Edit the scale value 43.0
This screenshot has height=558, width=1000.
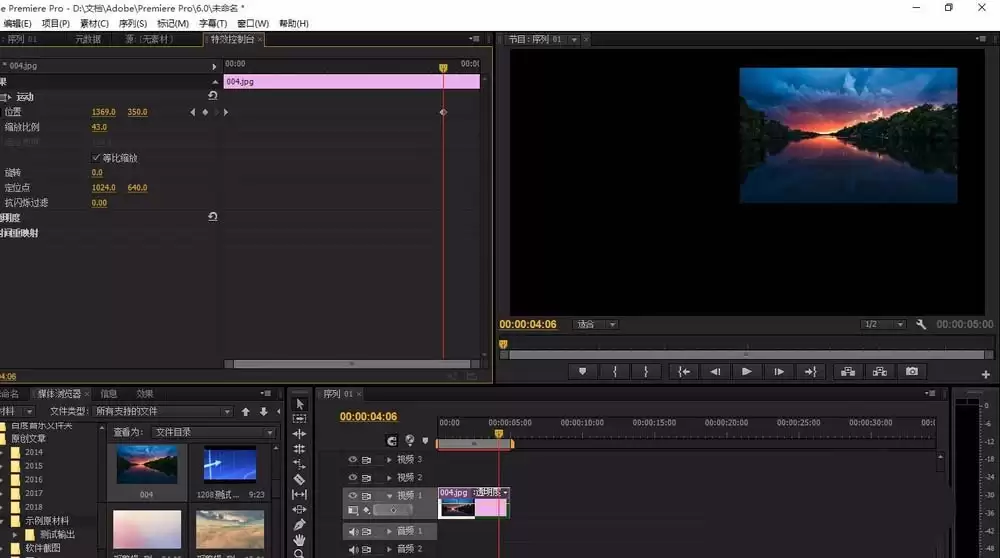click(99, 127)
